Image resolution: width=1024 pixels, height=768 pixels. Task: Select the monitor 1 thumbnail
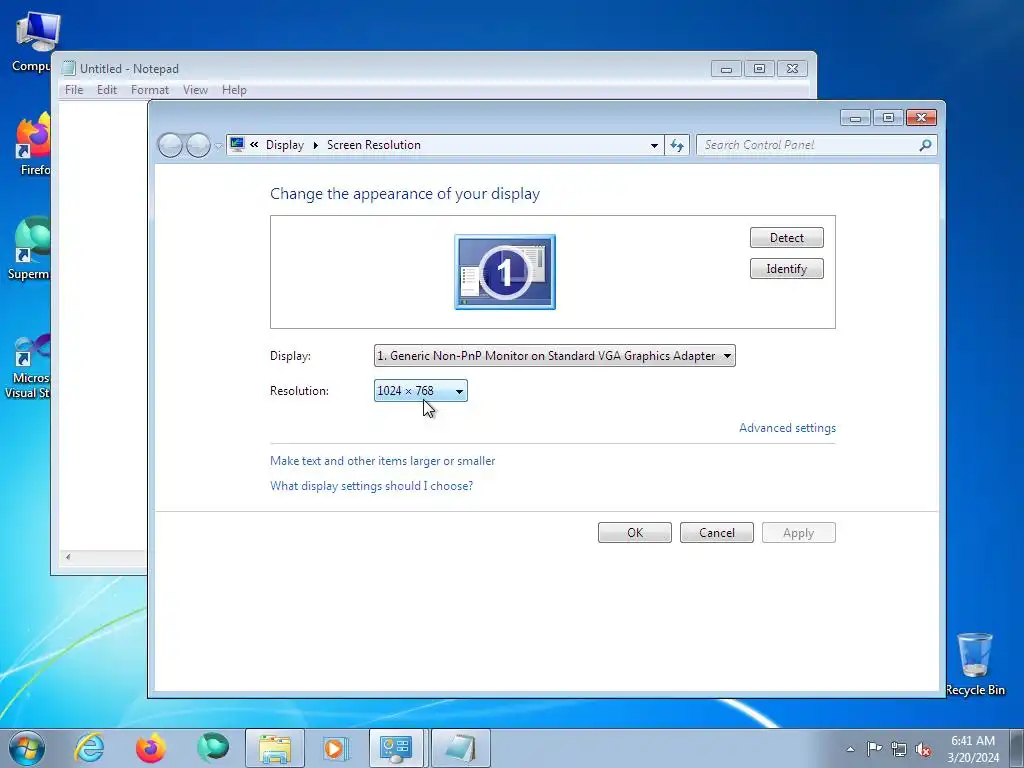click(x=505, y=272)
